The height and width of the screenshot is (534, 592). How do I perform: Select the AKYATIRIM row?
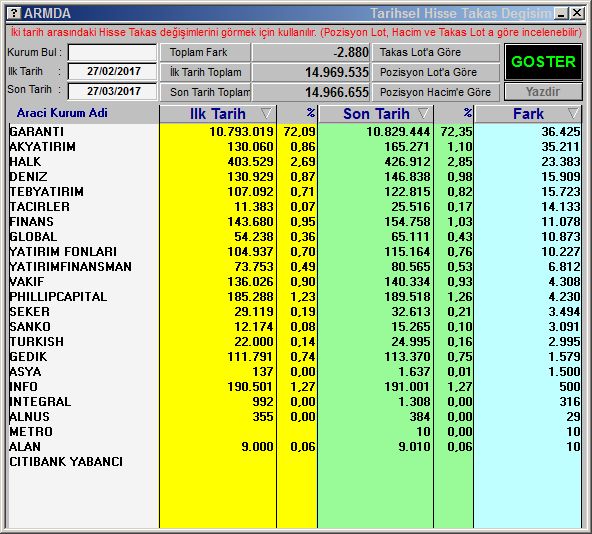tap(294, 147)
